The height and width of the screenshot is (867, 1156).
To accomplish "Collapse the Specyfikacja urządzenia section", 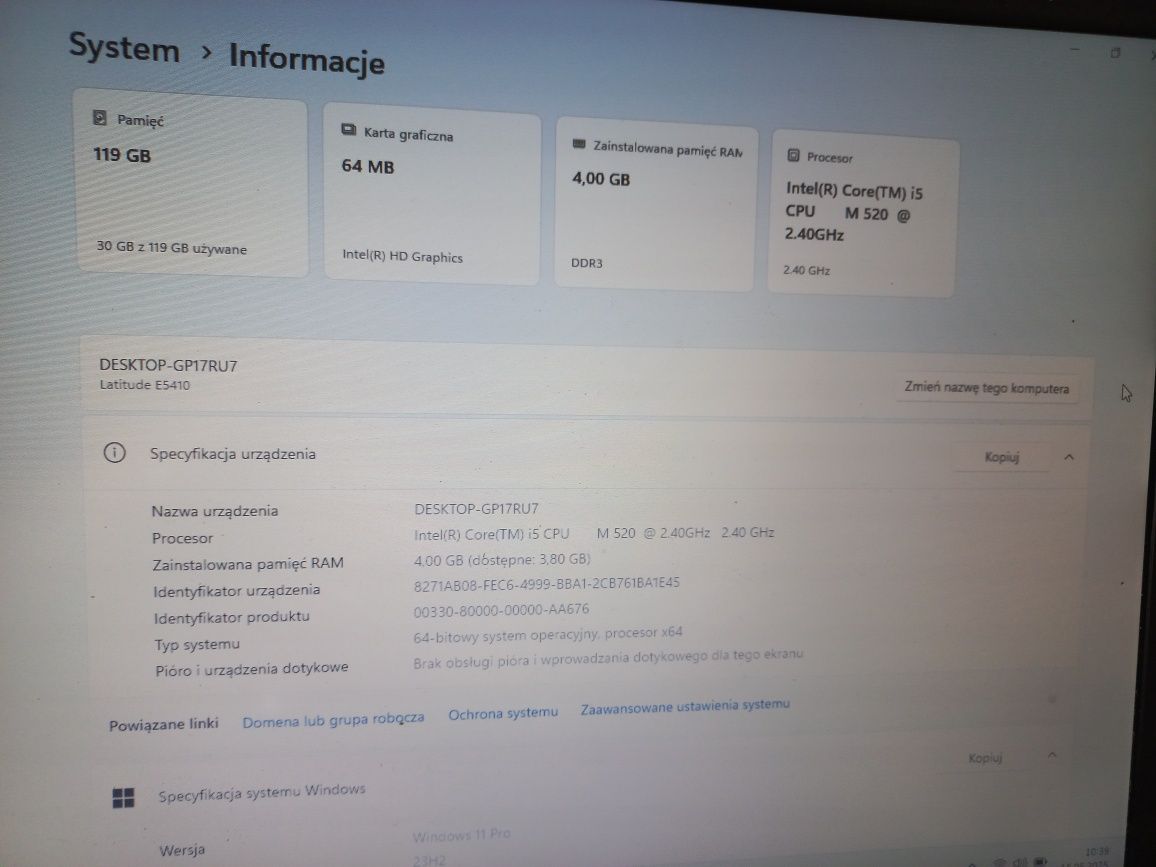I will (x=1069, y=458).
